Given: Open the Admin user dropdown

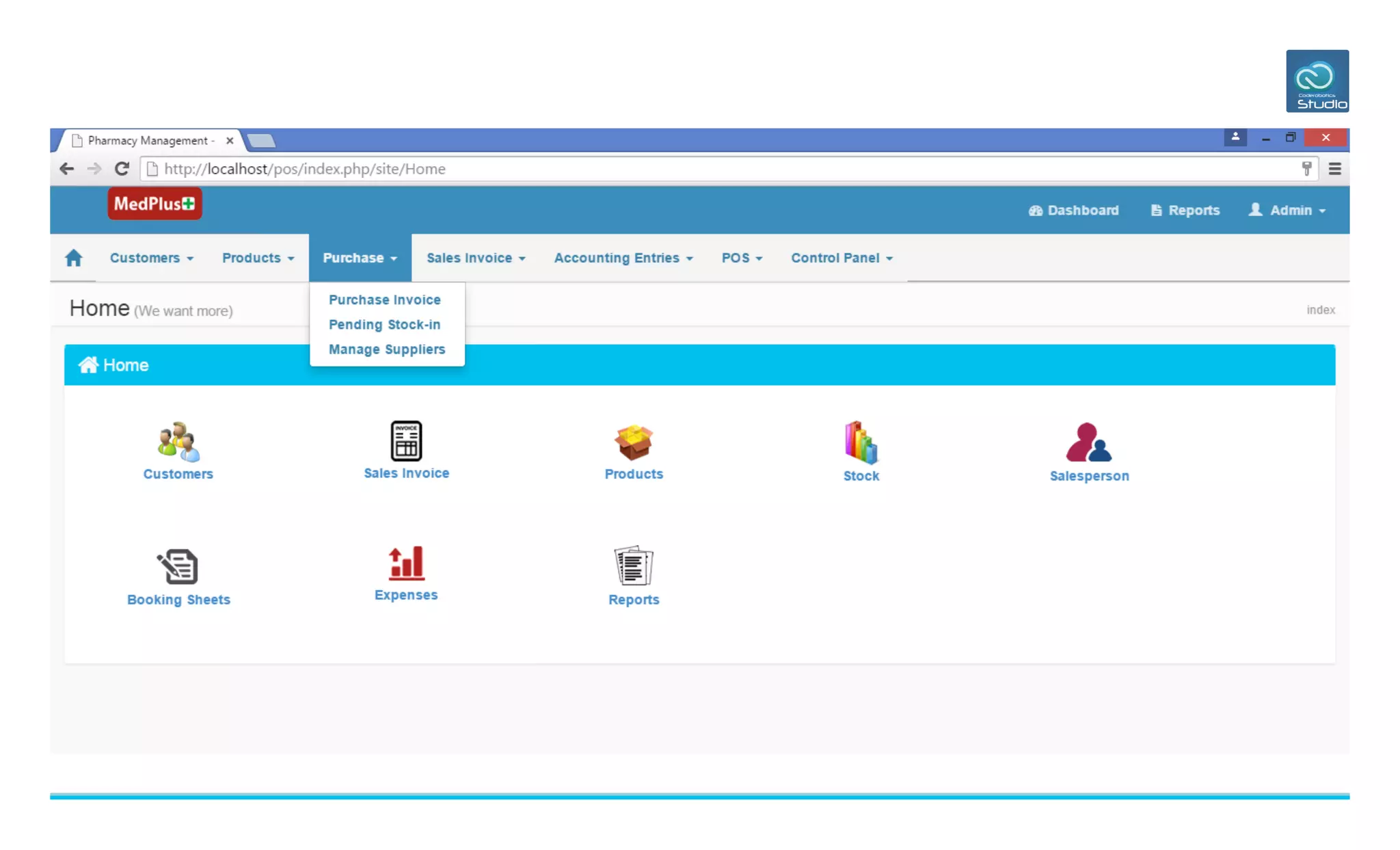Looking at the screenshot, I should (1287, 210).
